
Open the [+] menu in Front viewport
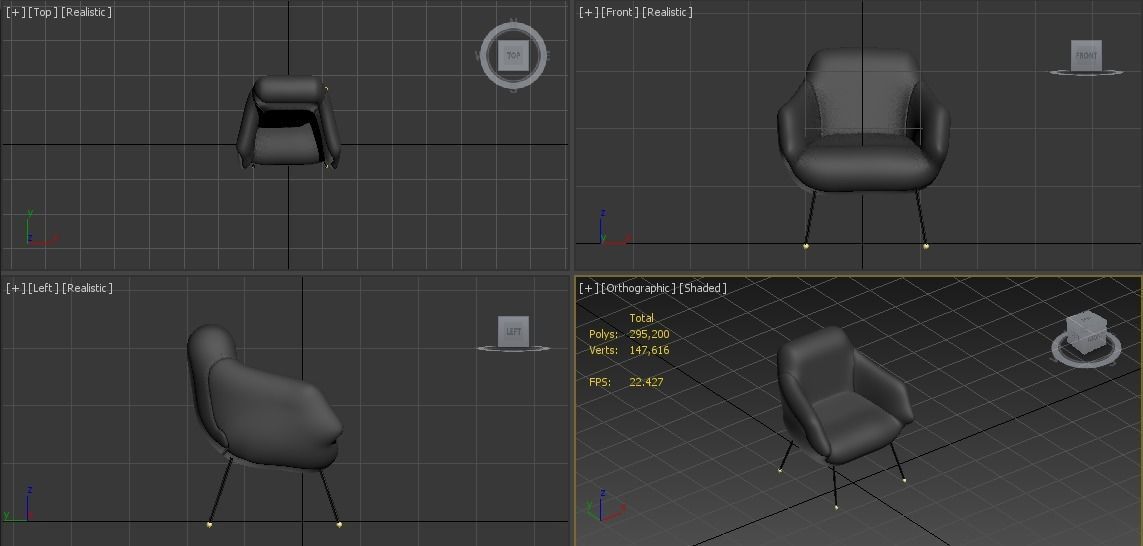tap(589, 12)
